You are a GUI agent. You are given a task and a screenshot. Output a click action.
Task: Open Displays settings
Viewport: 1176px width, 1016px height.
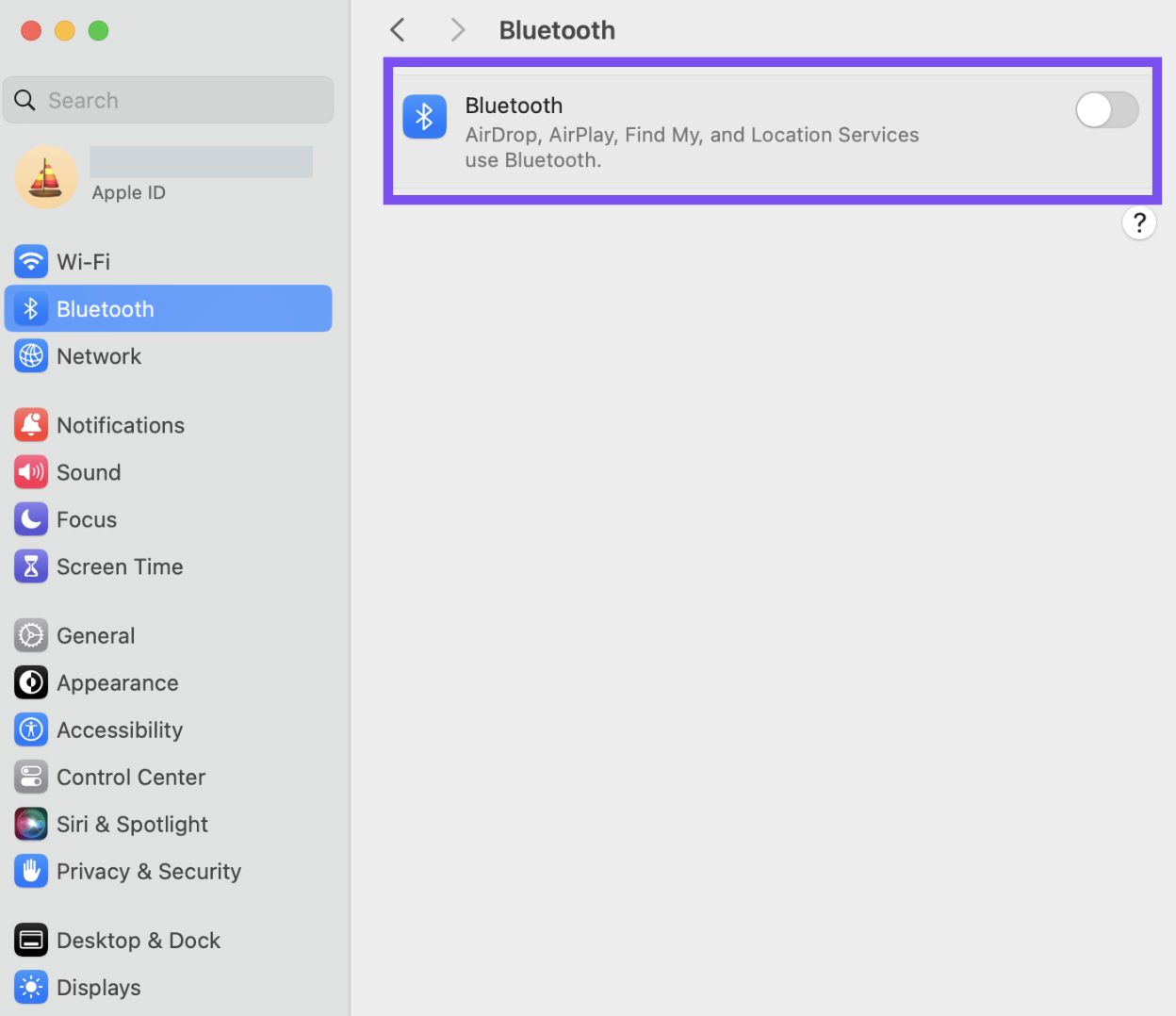169,987
